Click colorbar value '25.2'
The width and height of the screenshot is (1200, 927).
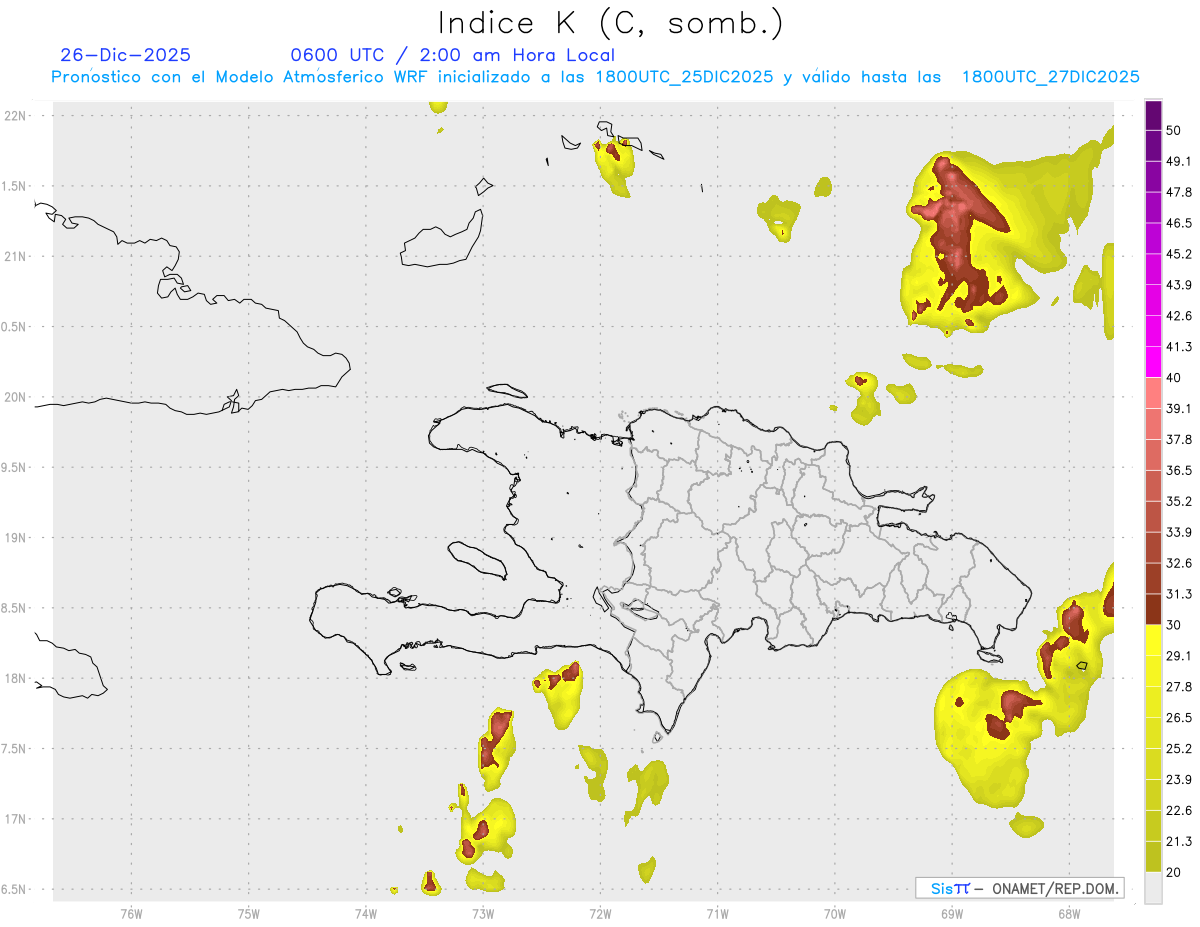1179,749
